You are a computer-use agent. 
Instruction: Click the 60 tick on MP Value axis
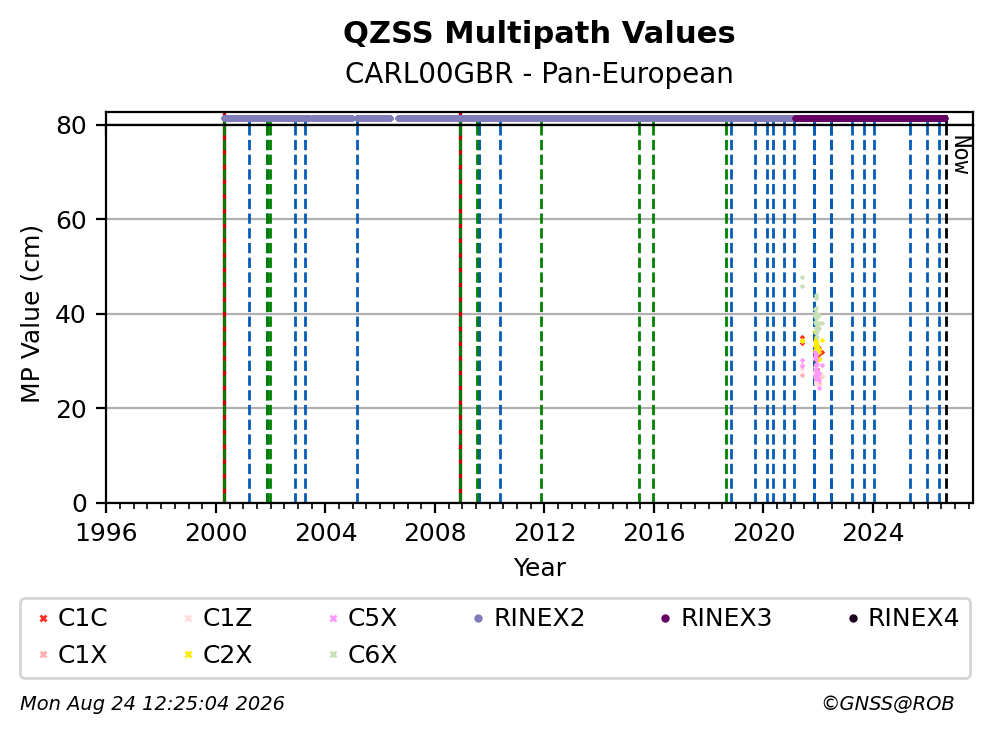click(71, 220)
